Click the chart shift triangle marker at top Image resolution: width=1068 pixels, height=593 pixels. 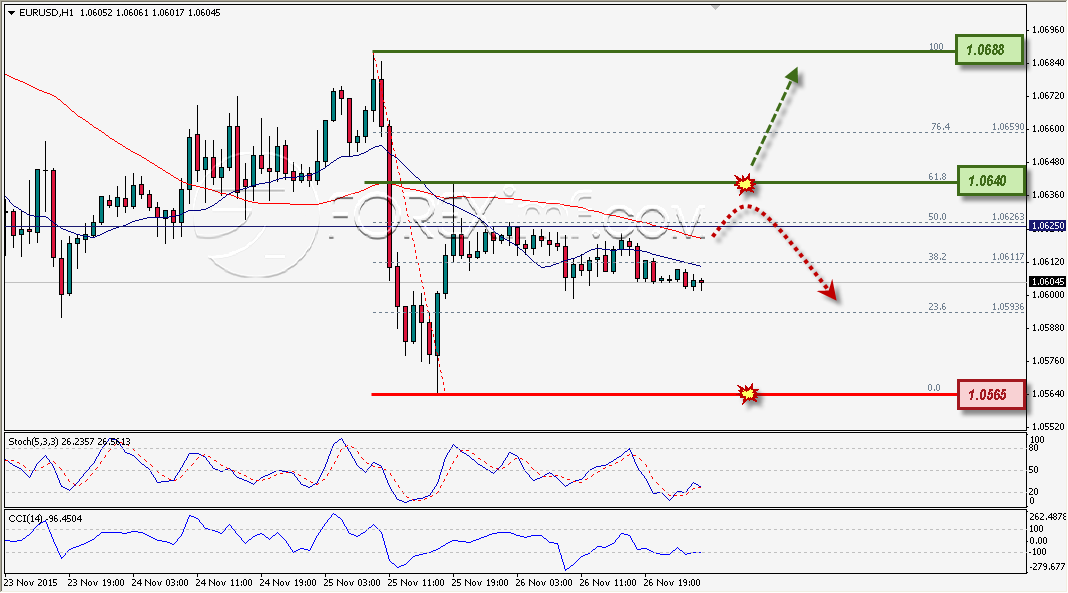coord(714,7)
